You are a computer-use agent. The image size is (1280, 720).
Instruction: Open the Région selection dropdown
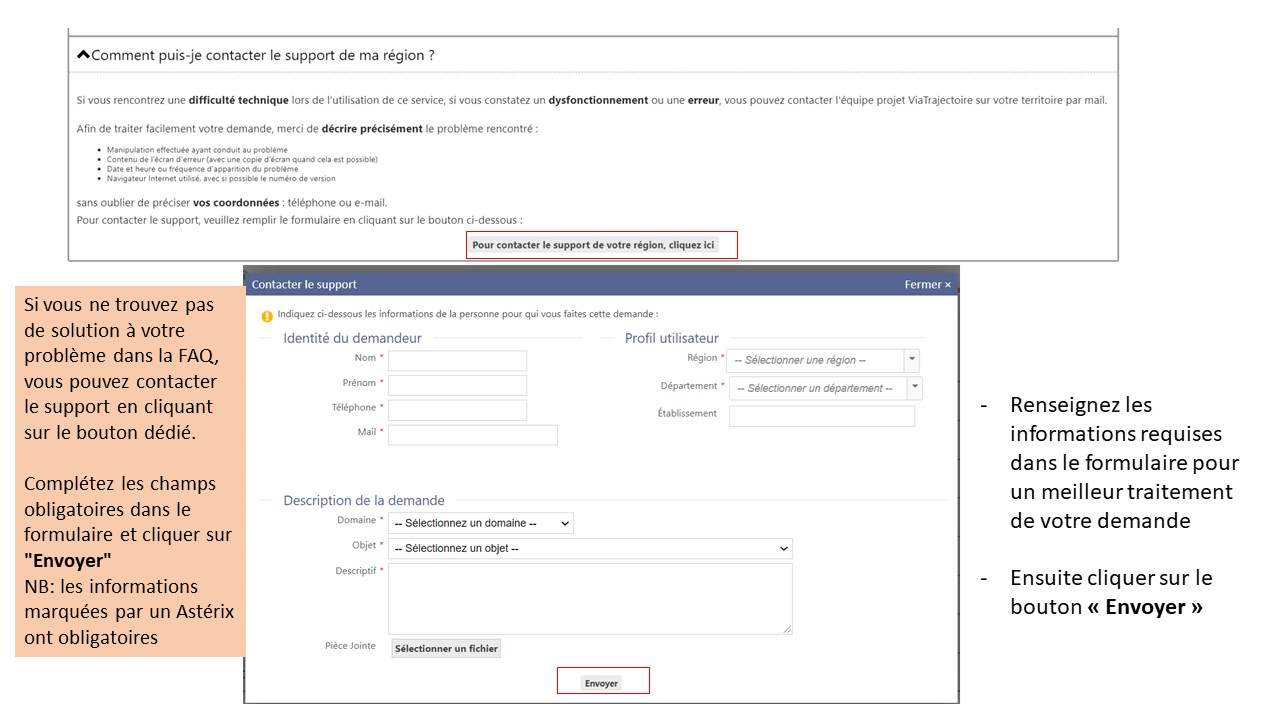[x=822, y=360]
